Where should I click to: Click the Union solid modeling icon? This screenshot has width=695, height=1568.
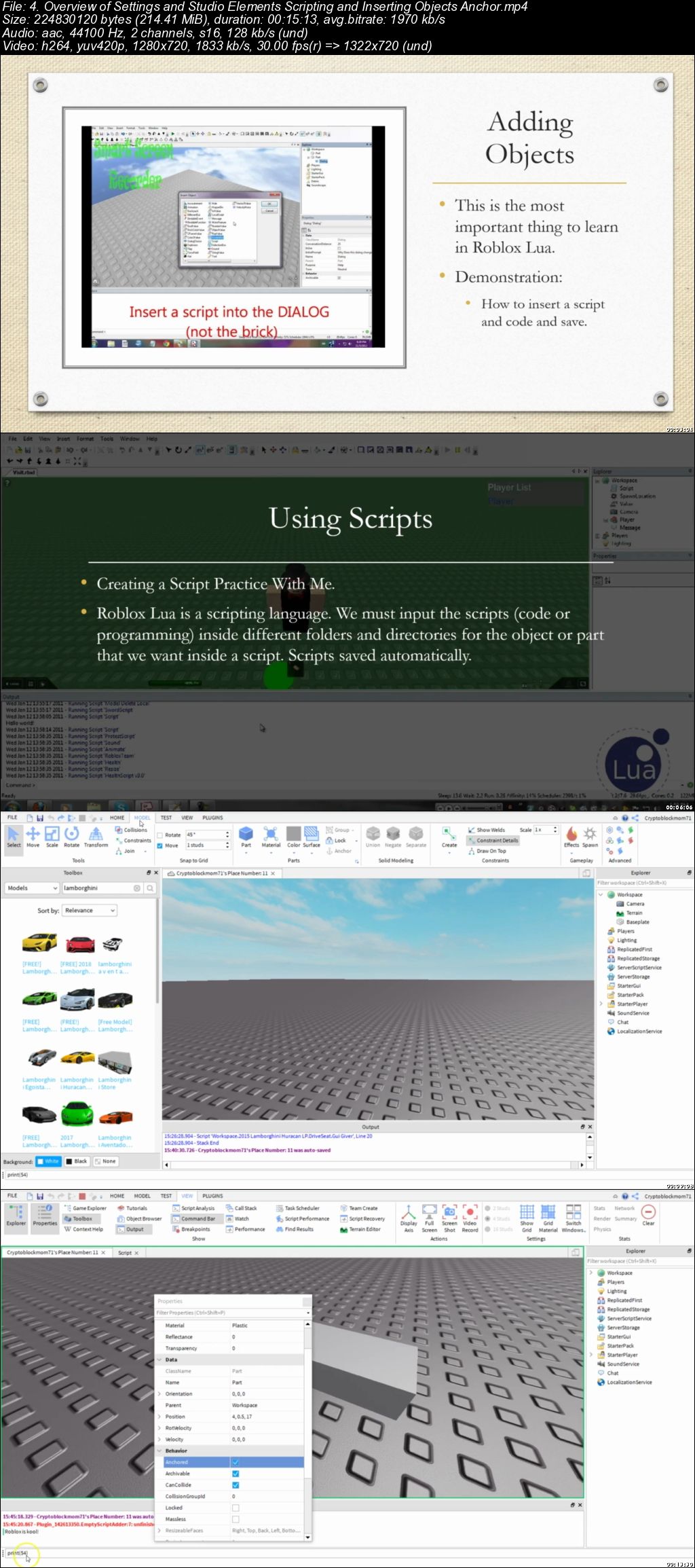tap(373, 836)
